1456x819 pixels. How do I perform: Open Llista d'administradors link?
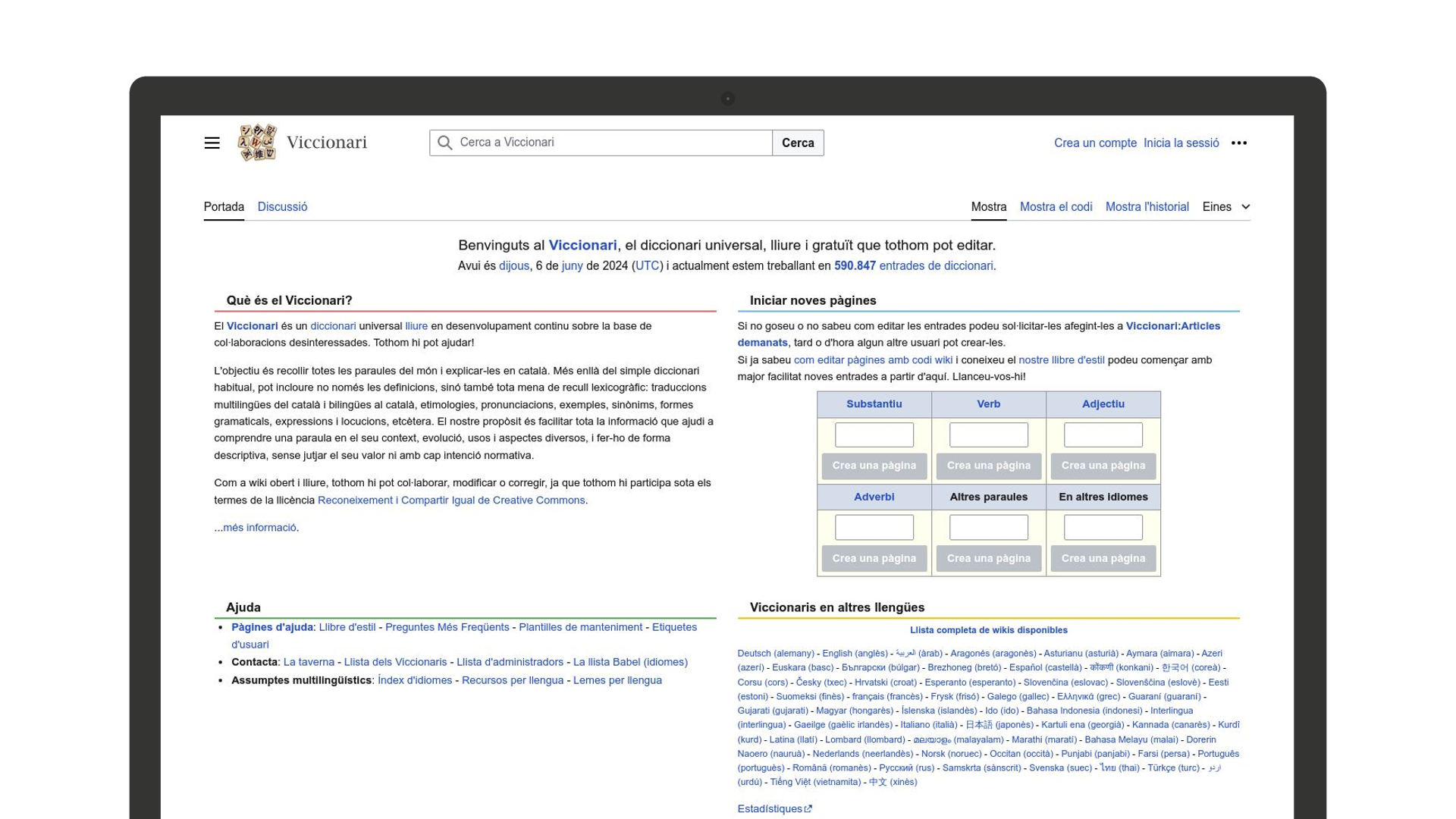coord(510,662)
